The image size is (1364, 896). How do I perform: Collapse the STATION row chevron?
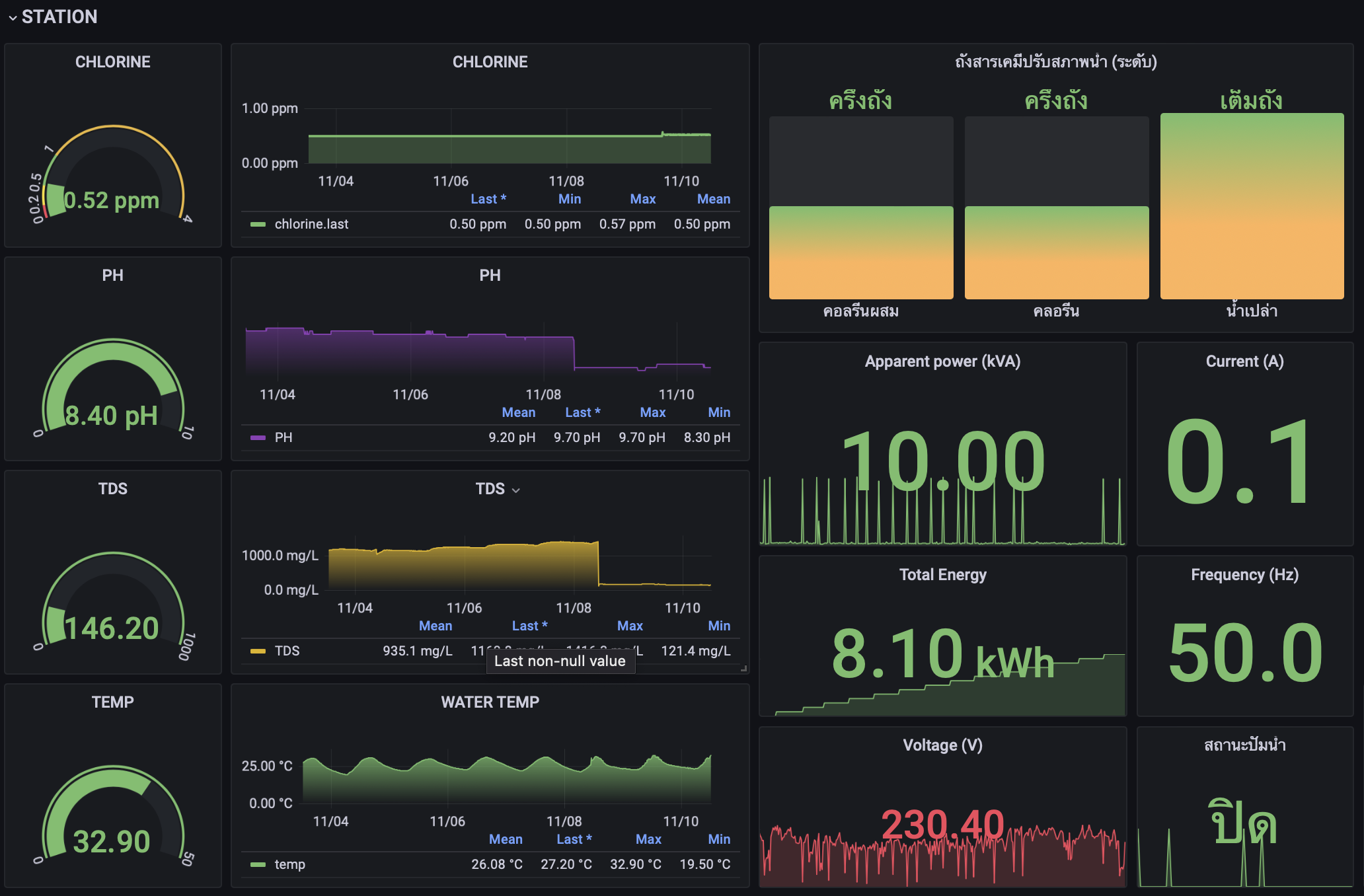13,18
